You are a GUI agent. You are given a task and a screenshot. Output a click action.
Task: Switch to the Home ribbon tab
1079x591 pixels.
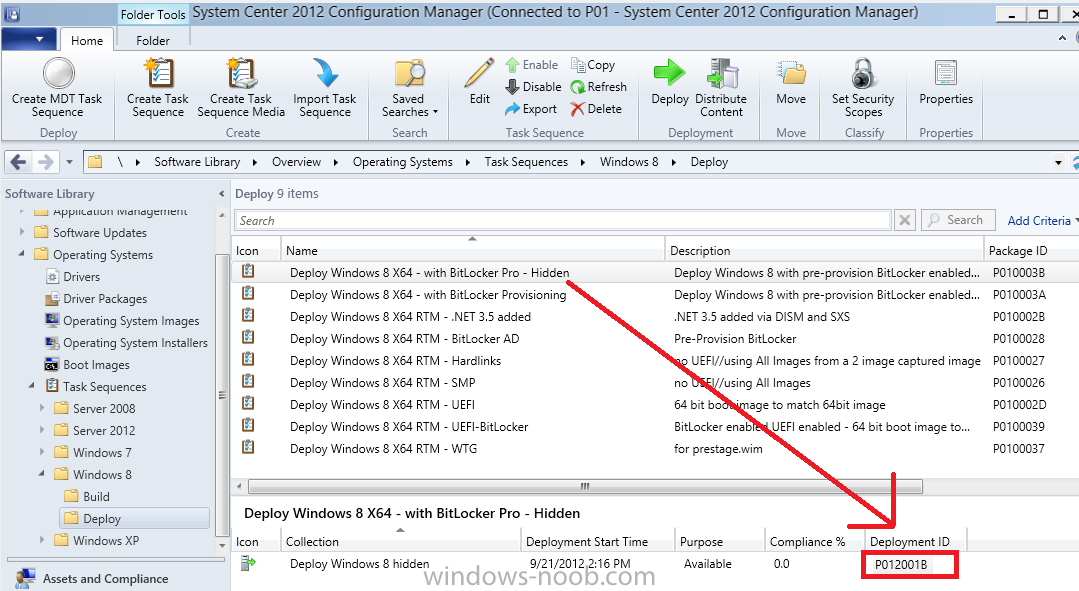(x=87, y=41)
